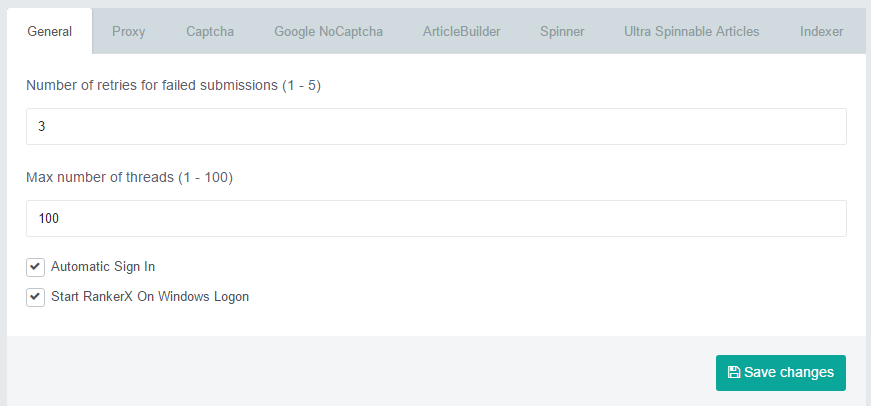
Task: Uncheck the Start RankerX On Windows Logon box
Action: (35, 297)
